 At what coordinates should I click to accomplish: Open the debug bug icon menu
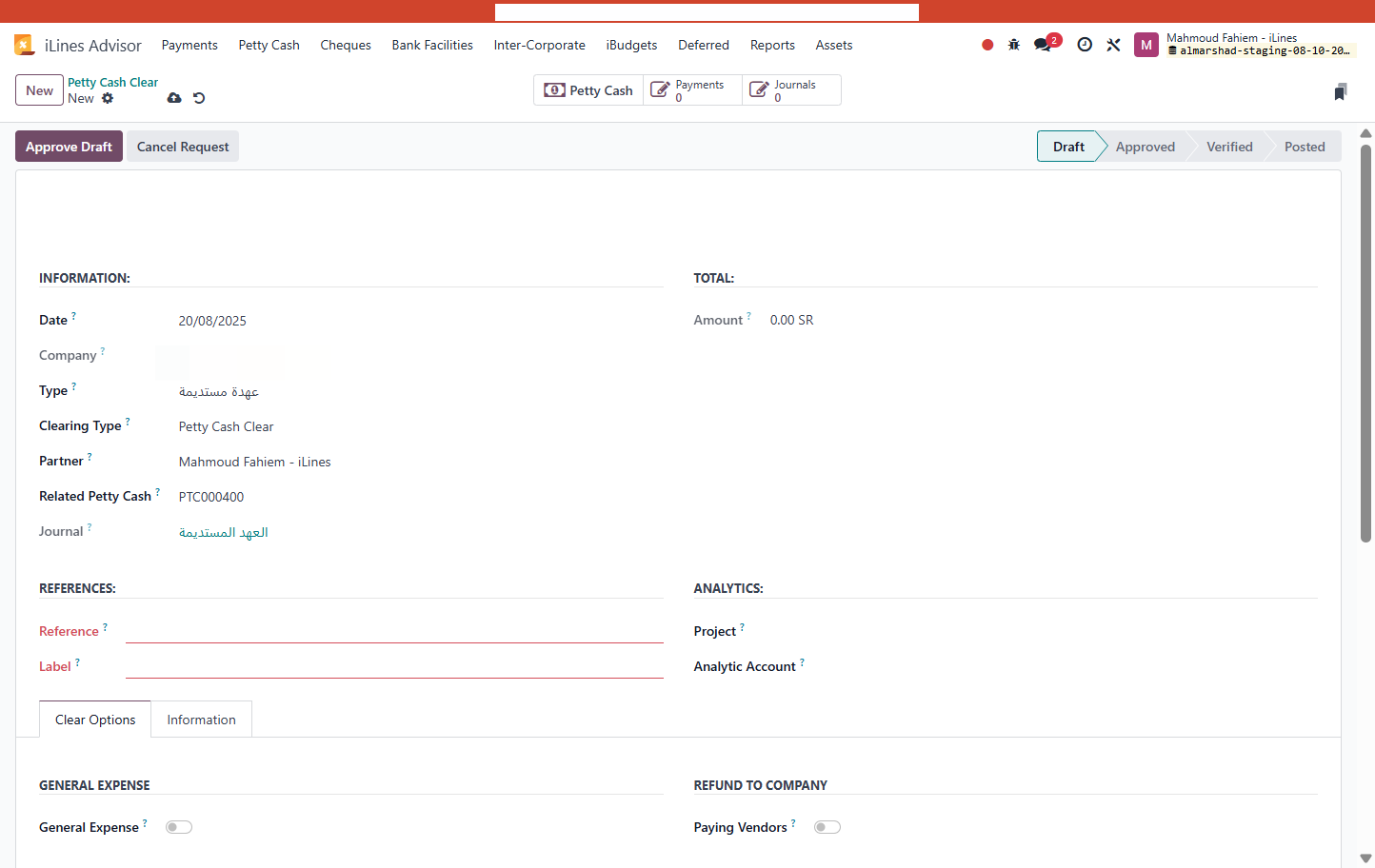(1014, 45)
